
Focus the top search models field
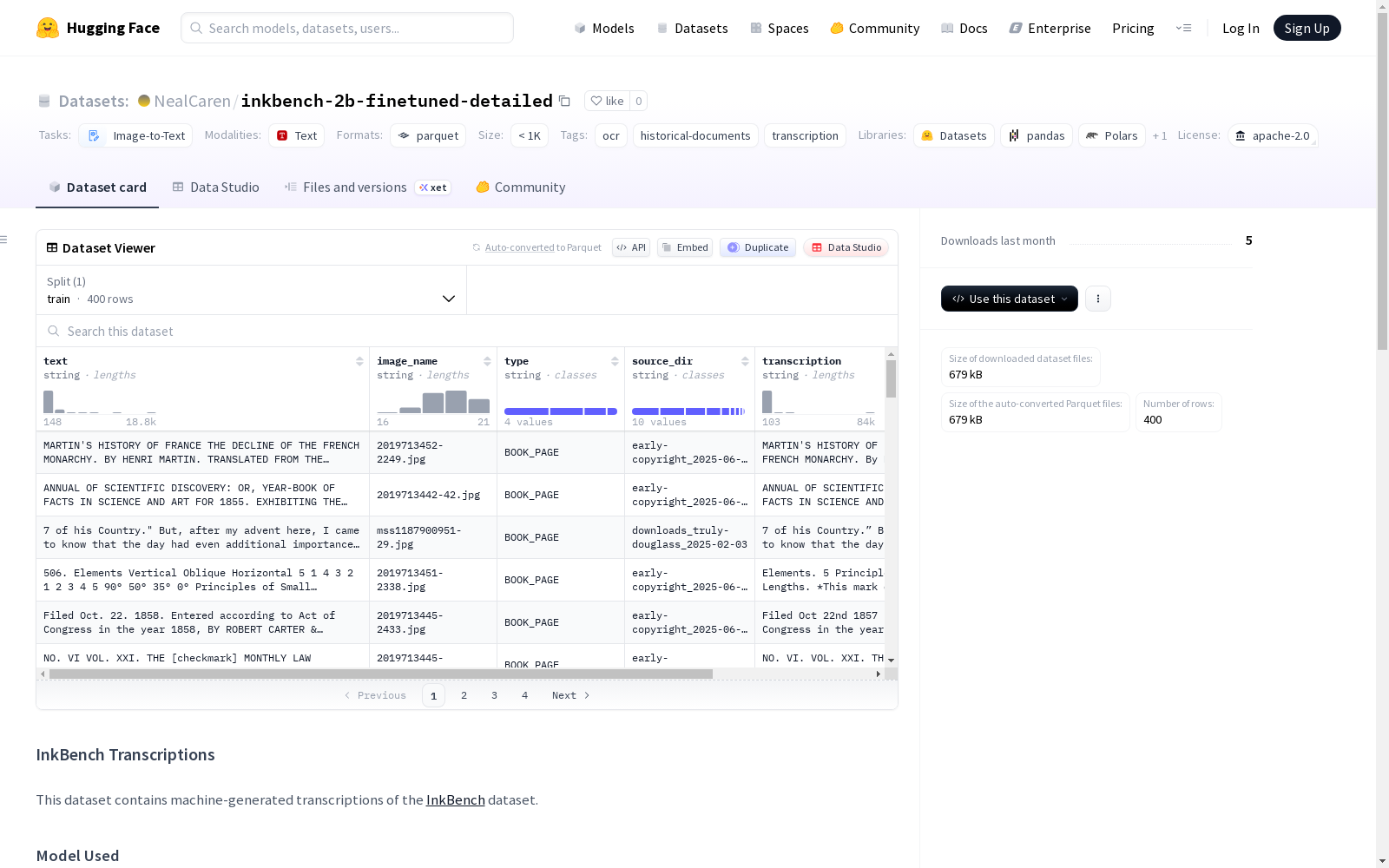tap(347, 28)
